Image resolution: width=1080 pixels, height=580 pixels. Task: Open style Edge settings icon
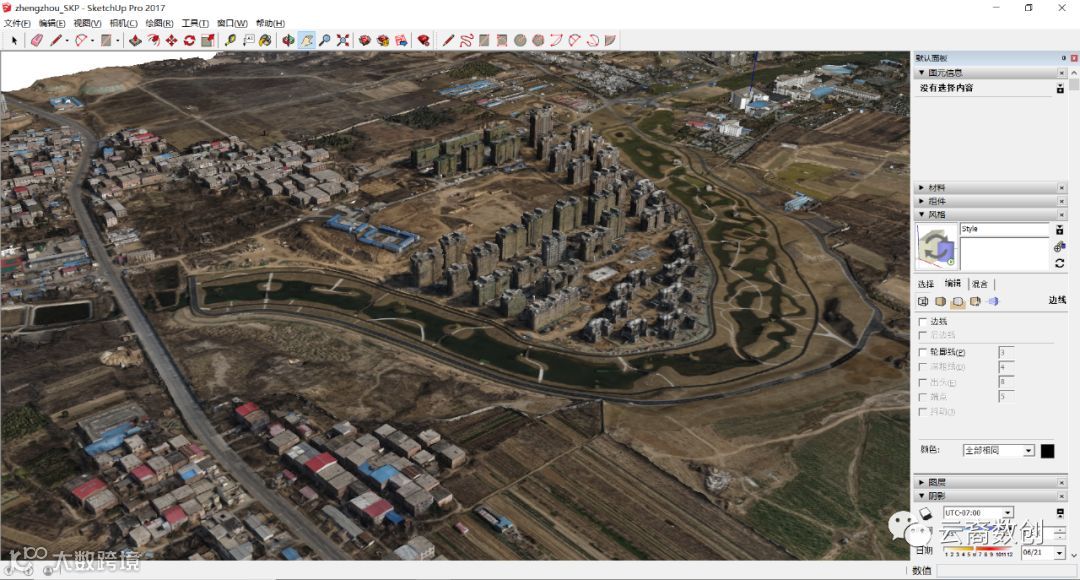[x=923, y=302]
